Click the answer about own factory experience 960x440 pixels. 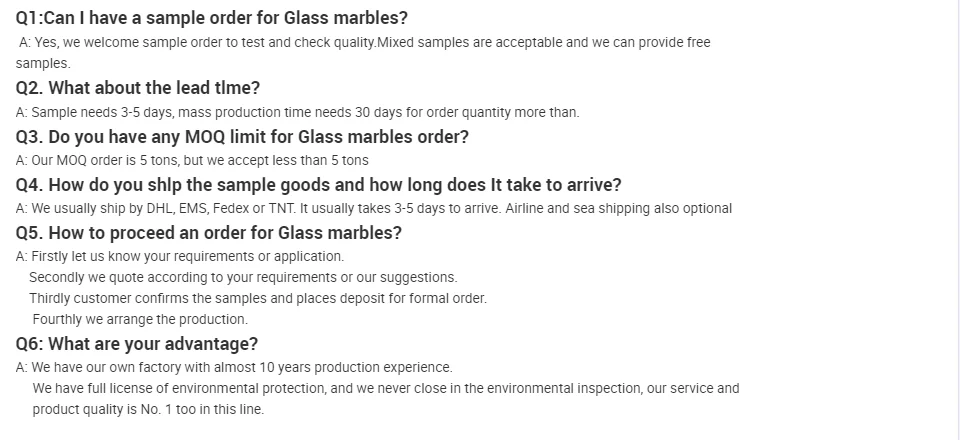(234, 367)
